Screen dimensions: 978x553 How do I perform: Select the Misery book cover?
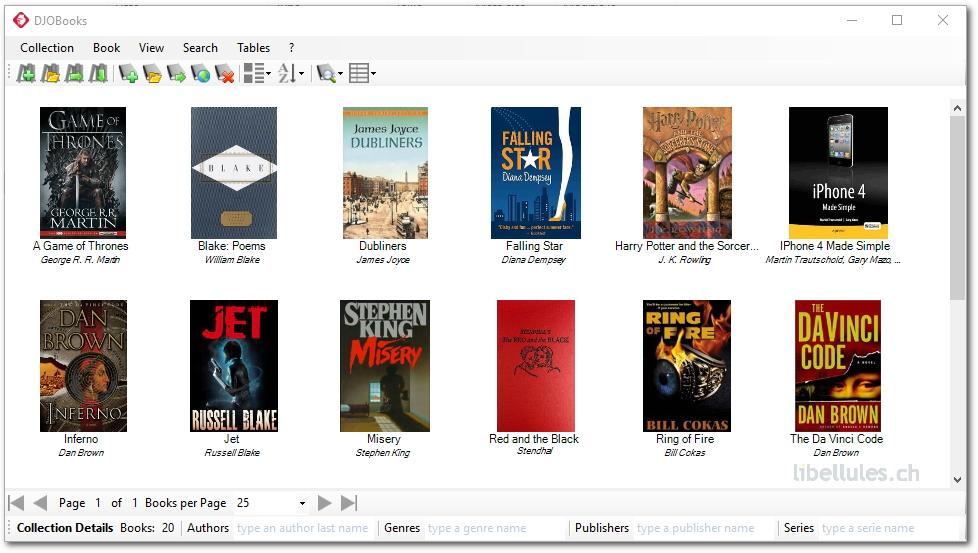[385, 366]
